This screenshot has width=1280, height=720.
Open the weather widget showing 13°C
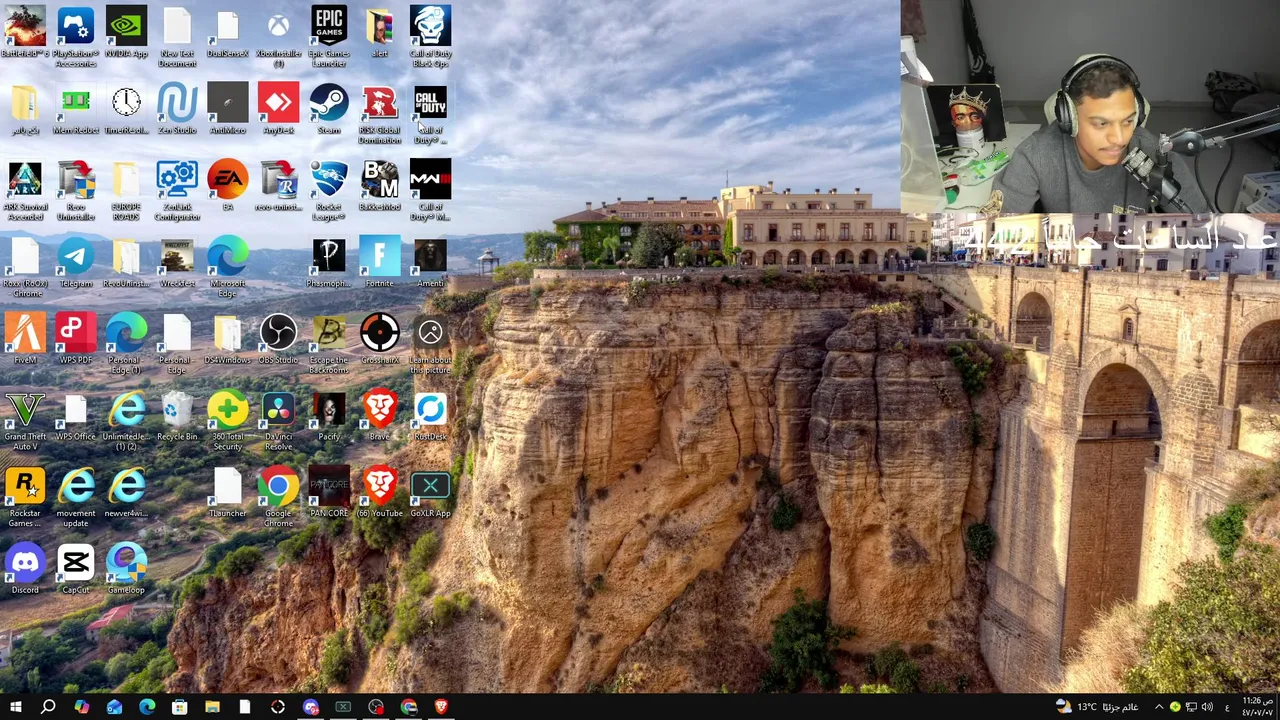click(1098, 707)
